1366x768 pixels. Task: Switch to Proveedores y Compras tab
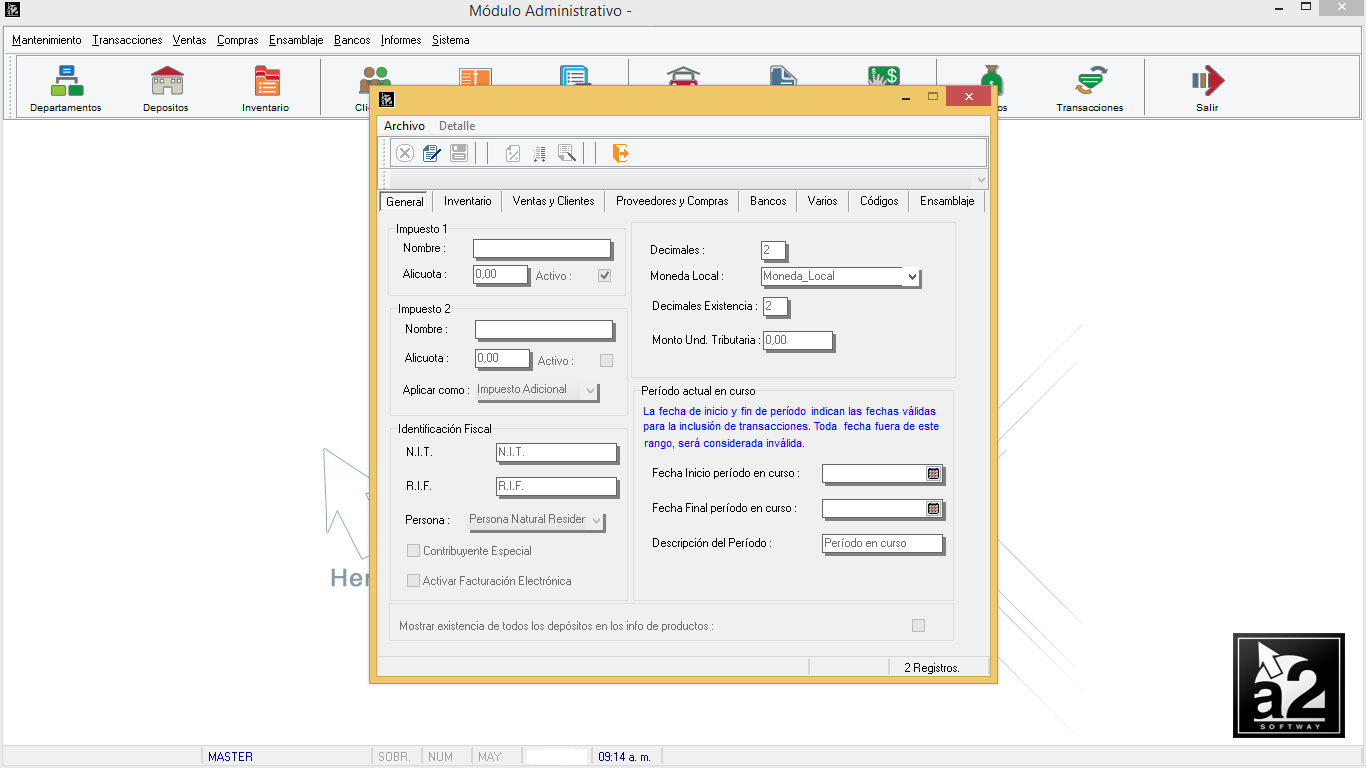pyautogui.click(x=672, y=201)
